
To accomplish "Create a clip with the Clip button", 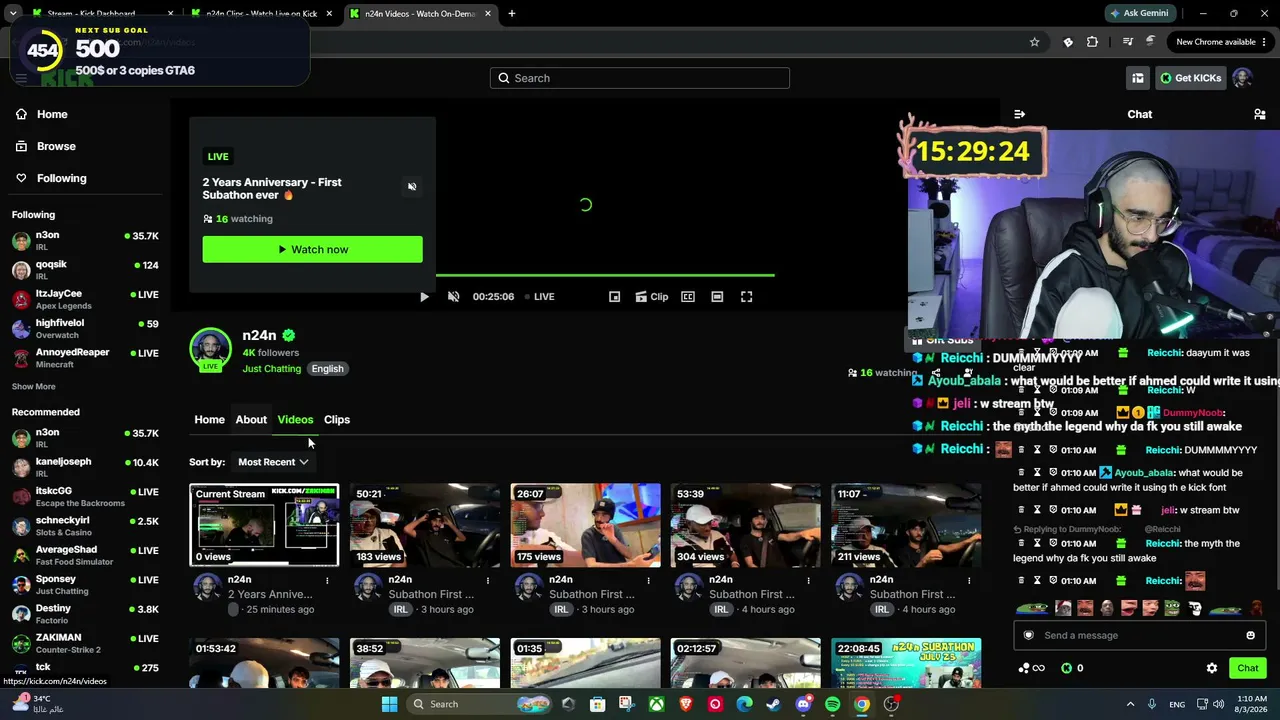I will click(x=651, y=297).
